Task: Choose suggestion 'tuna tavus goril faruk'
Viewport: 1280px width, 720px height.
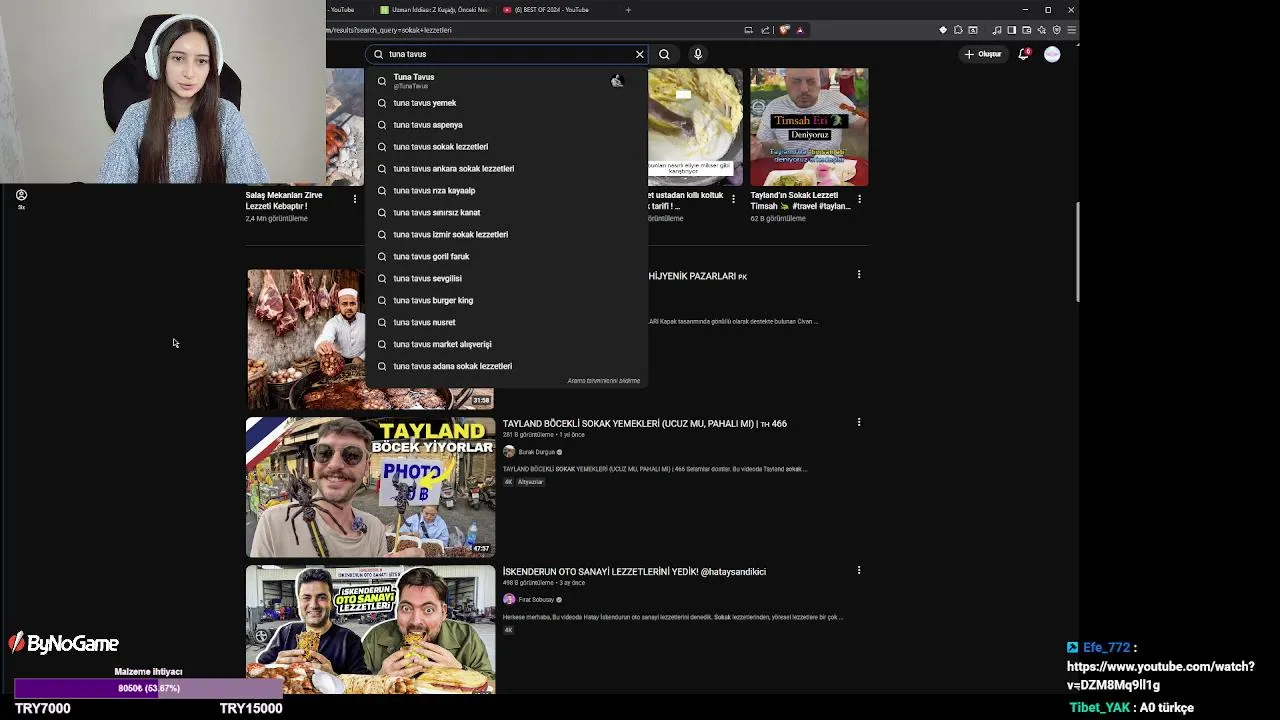Action: click(x=506, y=257)
